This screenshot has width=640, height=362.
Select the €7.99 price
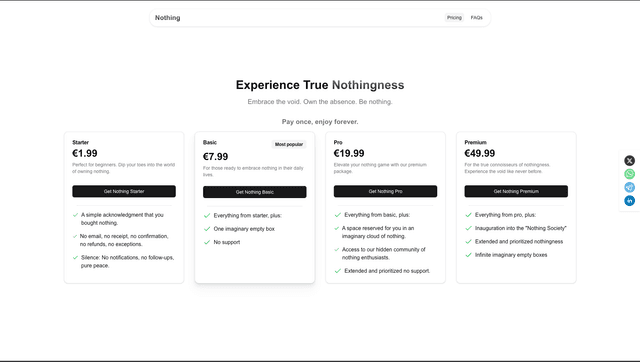click(x=216, y=157)
